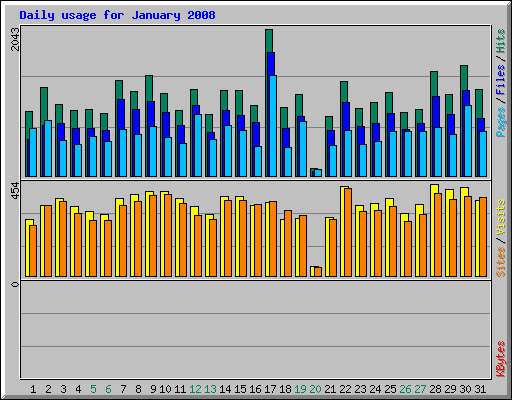Click day label '11' on the x-axis
The image size is (512, 400).
pyautogui.click(x=180, y=389)
